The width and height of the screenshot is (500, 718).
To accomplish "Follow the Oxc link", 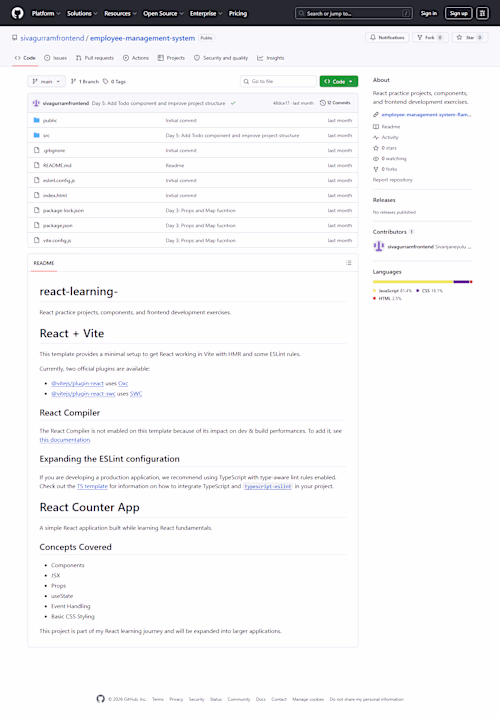I will pyautogui.click(x=123, y=383).
